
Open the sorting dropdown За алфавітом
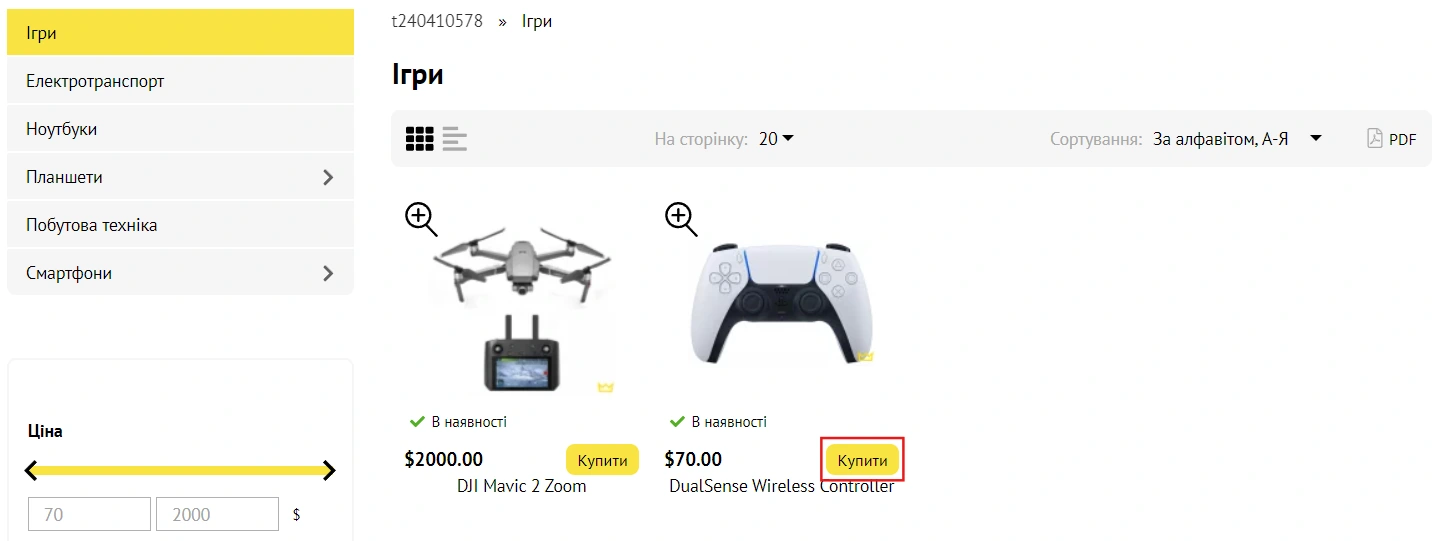1237,139
